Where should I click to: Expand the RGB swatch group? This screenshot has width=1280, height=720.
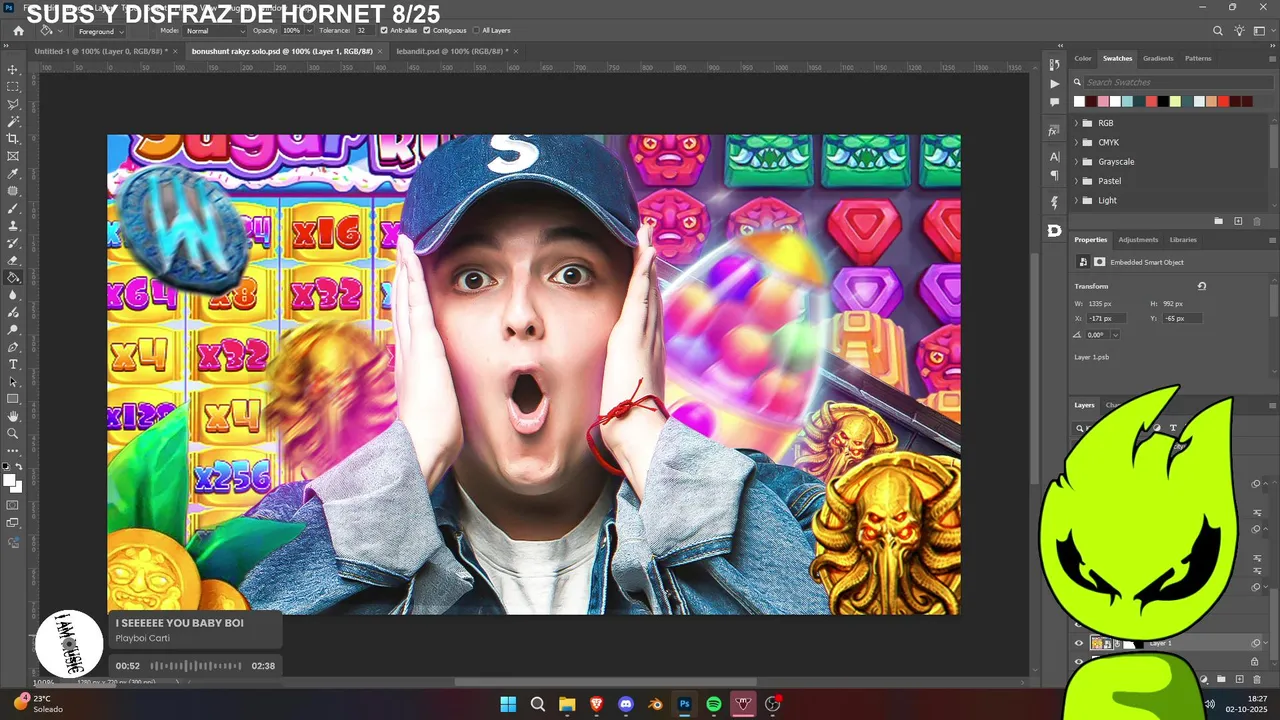pyautogui.click(x=1076, y=123)
